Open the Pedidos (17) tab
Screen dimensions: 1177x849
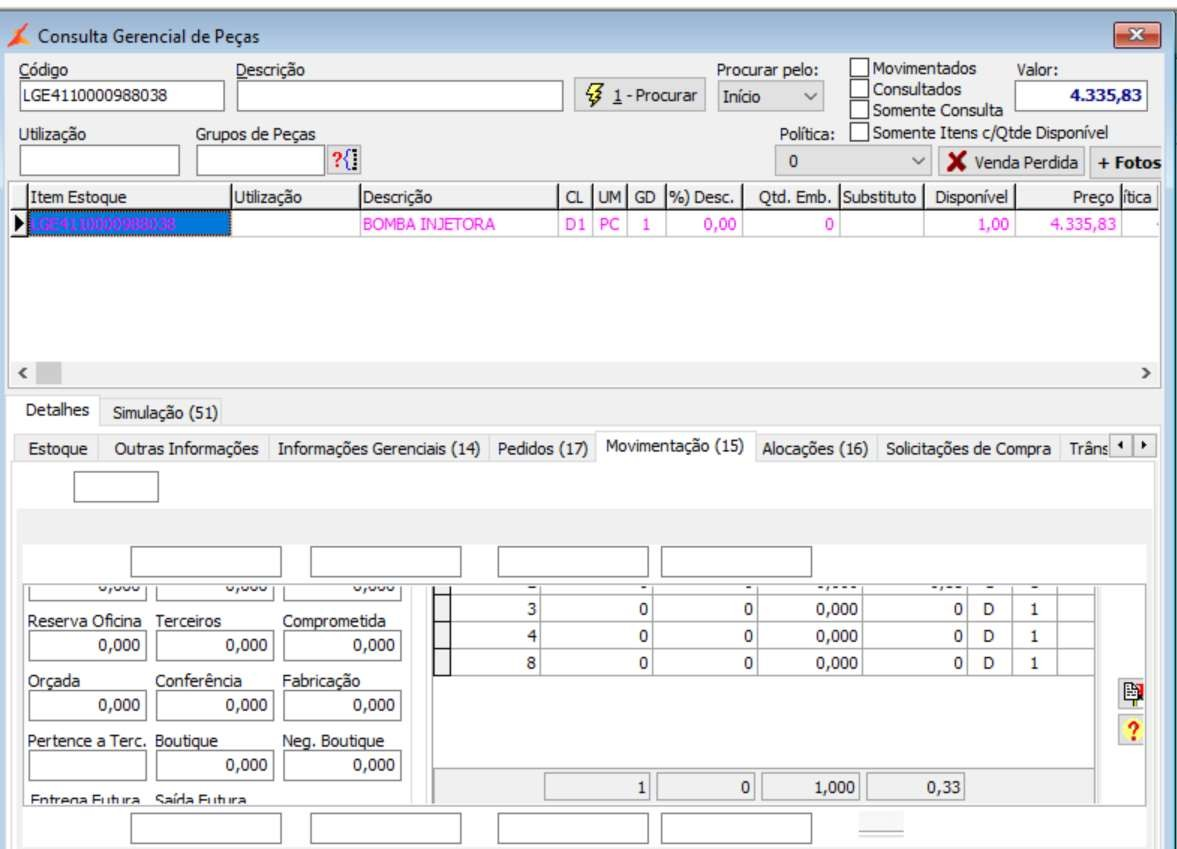coord(542,449)
